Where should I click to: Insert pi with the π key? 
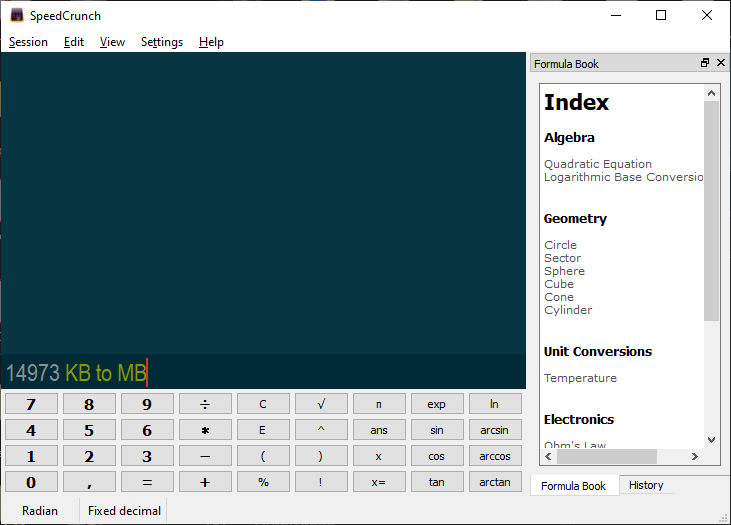point(379,404)
